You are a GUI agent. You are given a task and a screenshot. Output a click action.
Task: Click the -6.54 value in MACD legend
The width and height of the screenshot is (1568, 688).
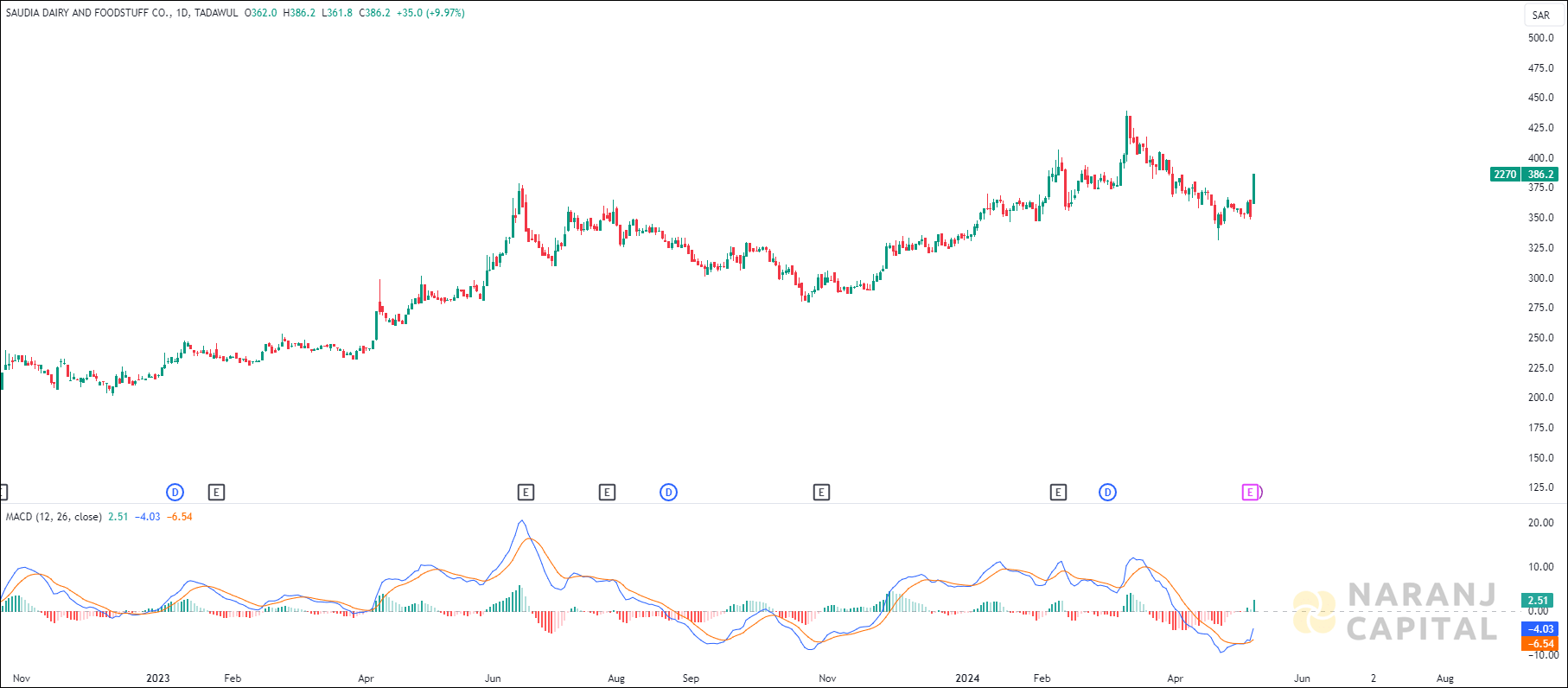point(180,517)
